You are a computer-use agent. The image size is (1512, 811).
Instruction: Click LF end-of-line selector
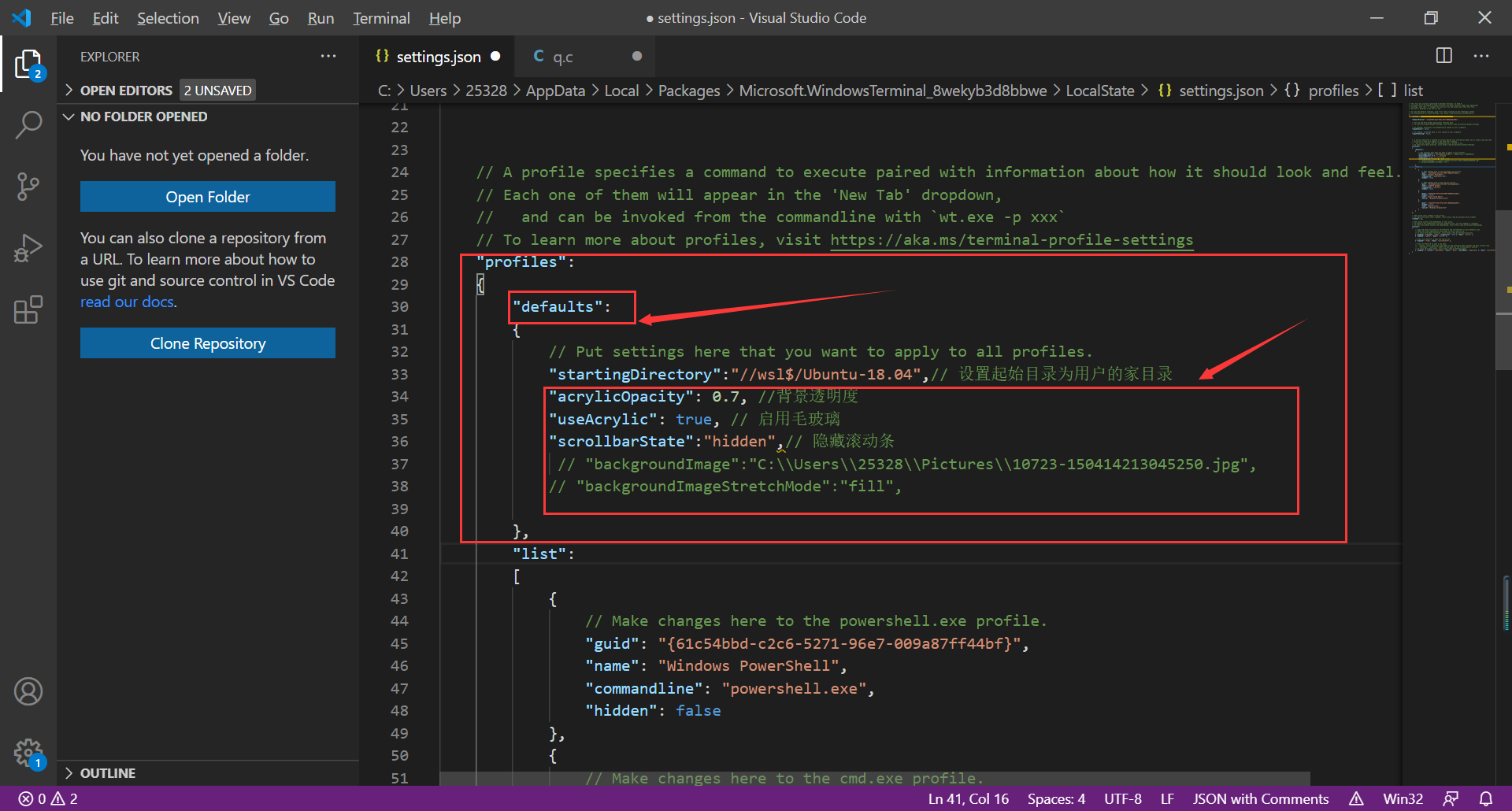click(1167, 798)
